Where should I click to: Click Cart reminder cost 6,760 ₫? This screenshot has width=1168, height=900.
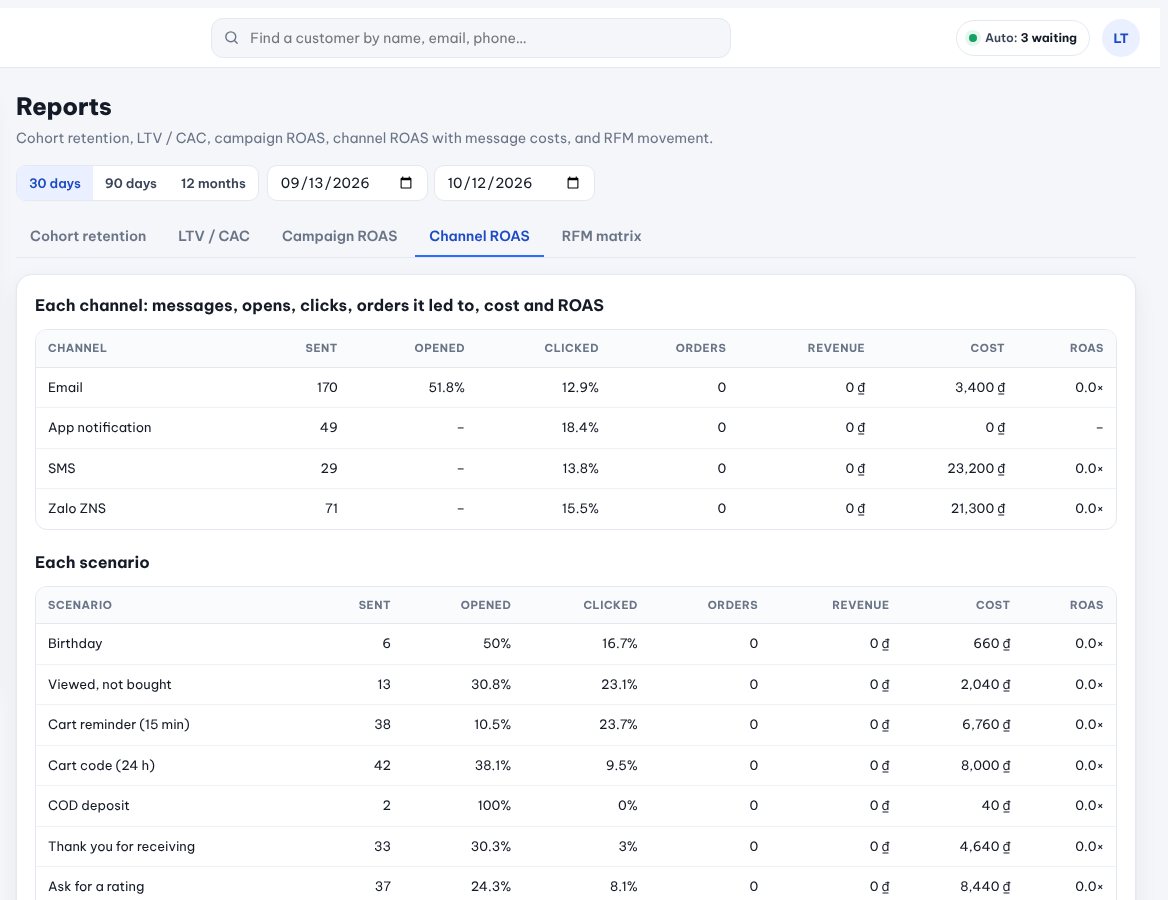coord(986,725)
